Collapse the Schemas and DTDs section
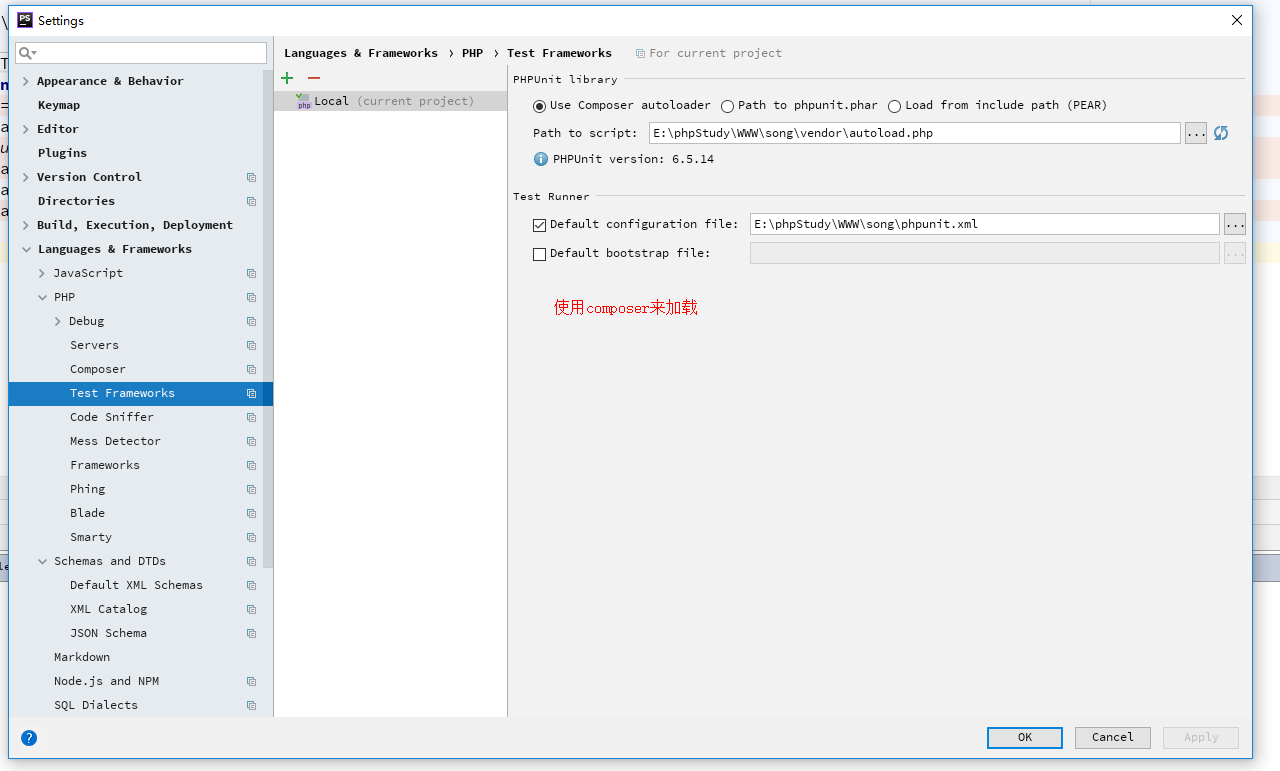1280x771 pixels. point(42,561)
